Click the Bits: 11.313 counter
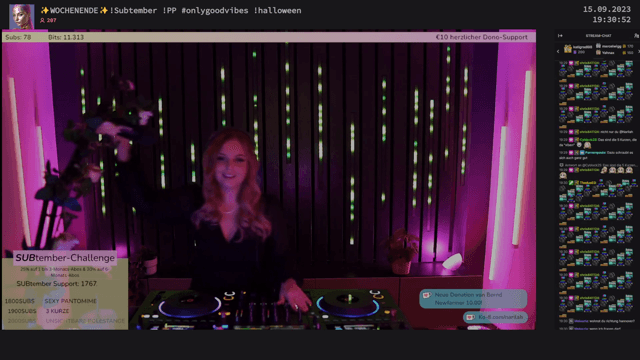The image size is (640, 360). pos(66,37)
